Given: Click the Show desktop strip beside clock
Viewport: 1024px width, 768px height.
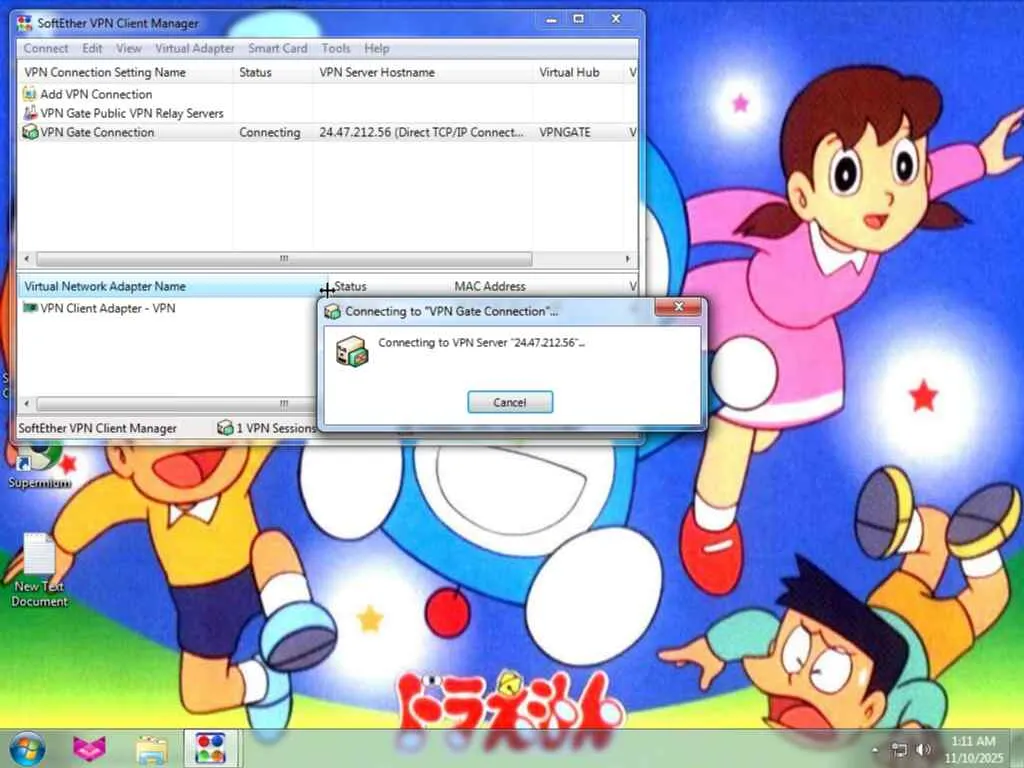Looking at the screenshot, I should (x=1017, y=749).
